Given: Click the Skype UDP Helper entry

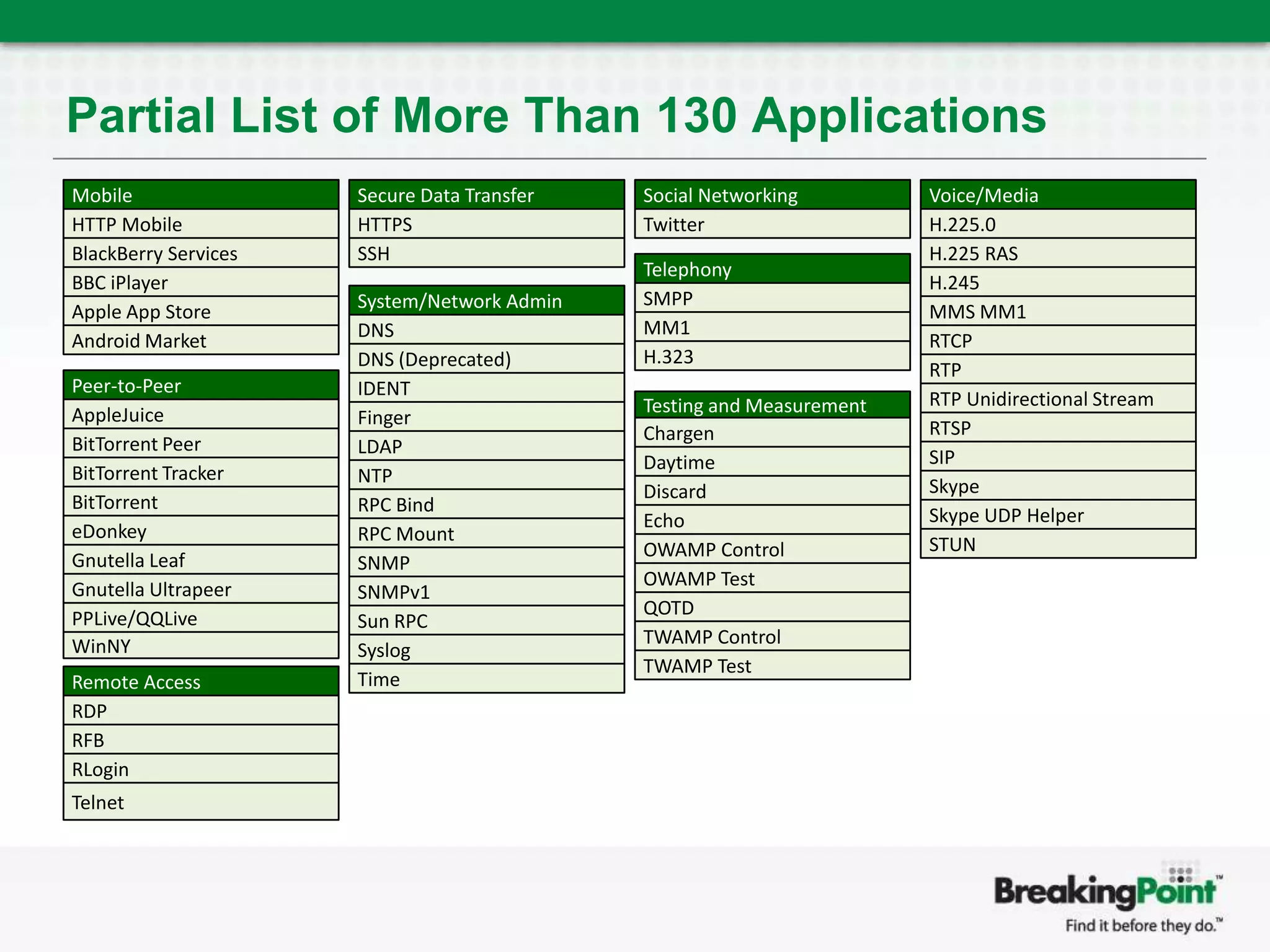Looking at the screenshot, I should coord(1058,516).
